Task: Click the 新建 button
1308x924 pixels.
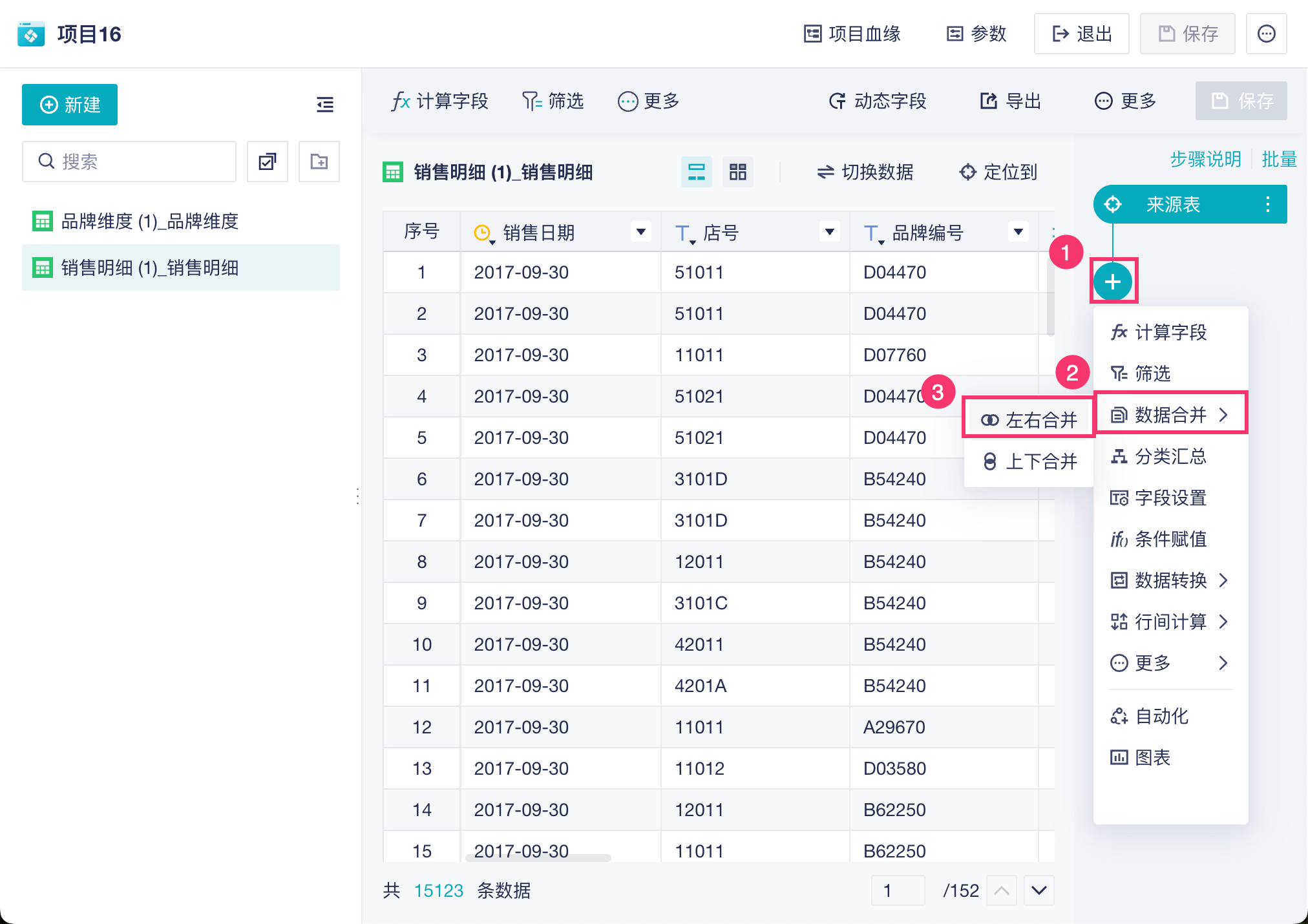Action: (70, 105)
